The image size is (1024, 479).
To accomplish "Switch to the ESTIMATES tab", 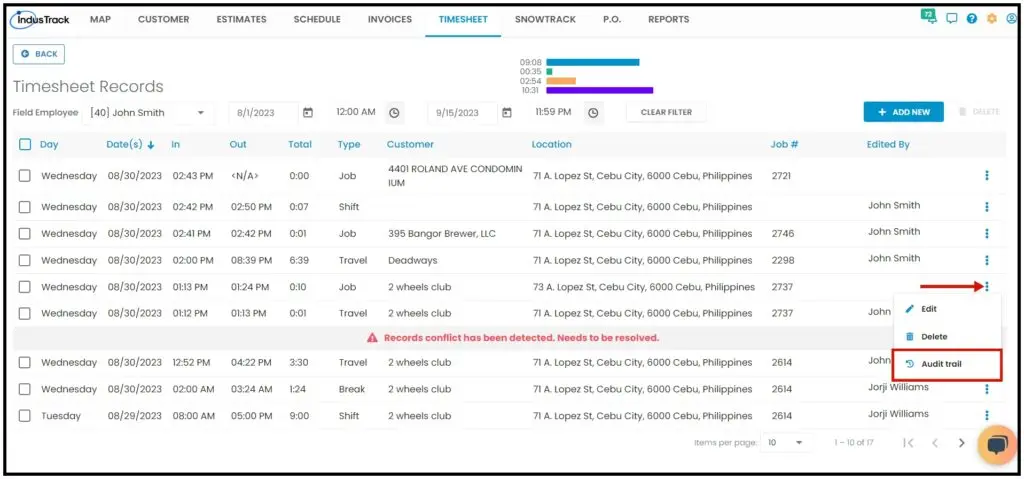I will 242,19.
